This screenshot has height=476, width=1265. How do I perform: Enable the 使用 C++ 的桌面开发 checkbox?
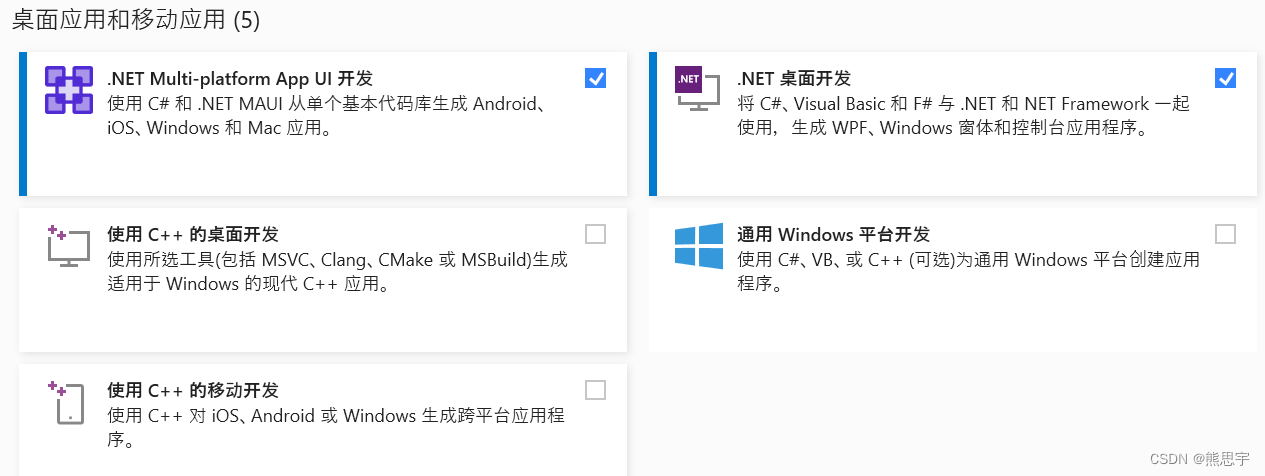[x=595, y=234]
